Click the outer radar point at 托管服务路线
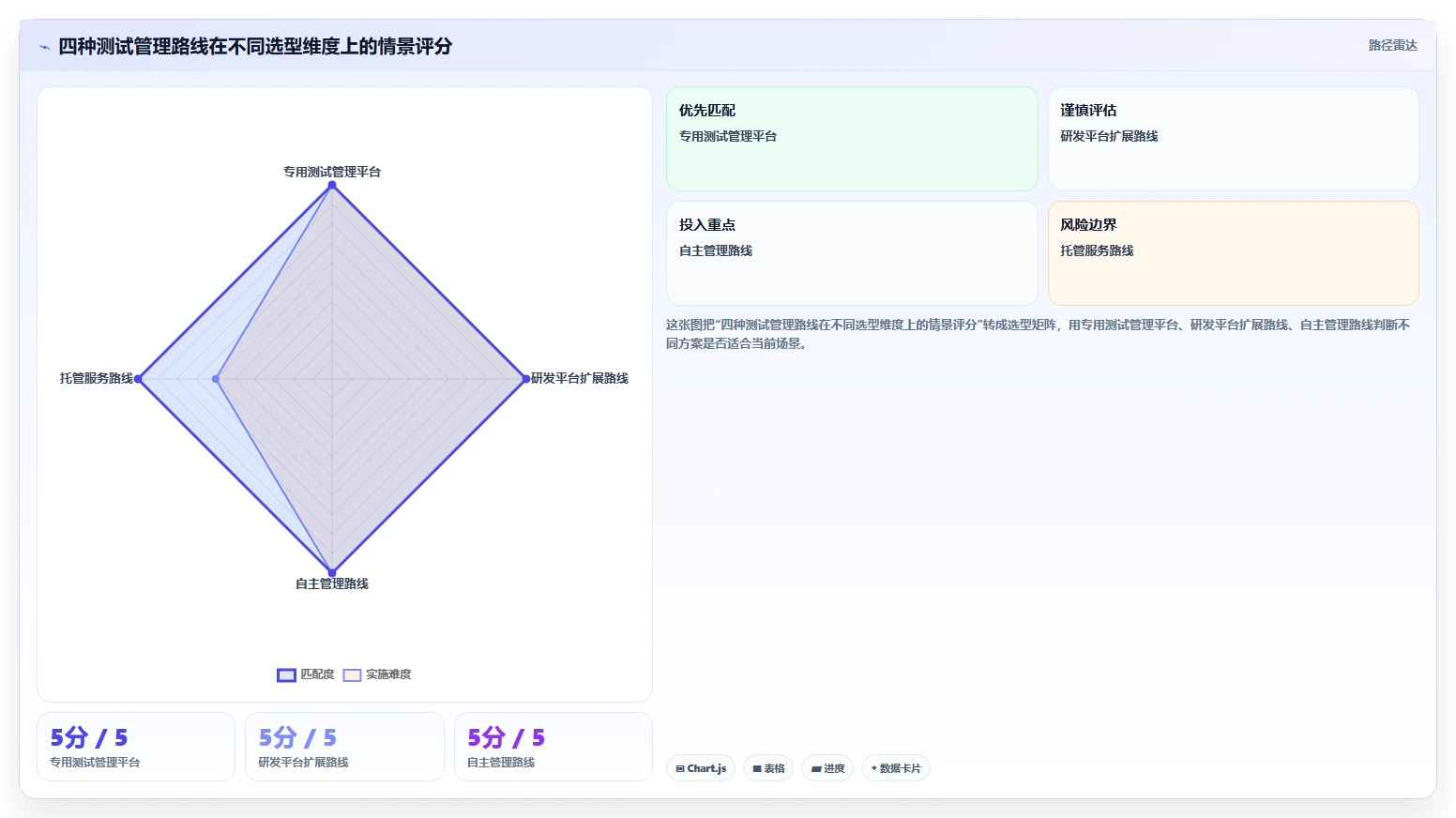1456x818 pixels. click(138, 379)
